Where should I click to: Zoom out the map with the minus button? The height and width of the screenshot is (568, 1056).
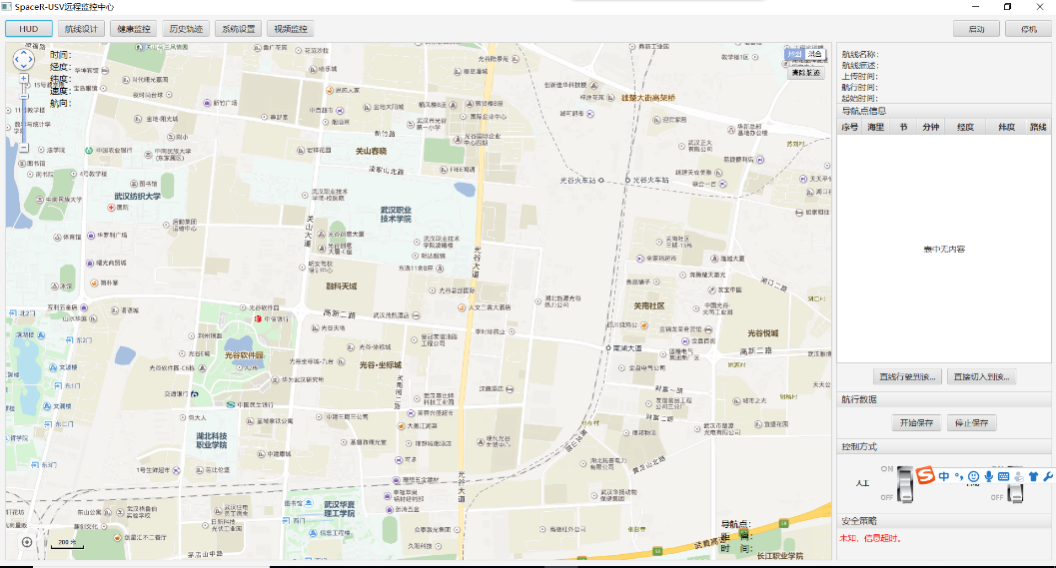coord(24,147)
